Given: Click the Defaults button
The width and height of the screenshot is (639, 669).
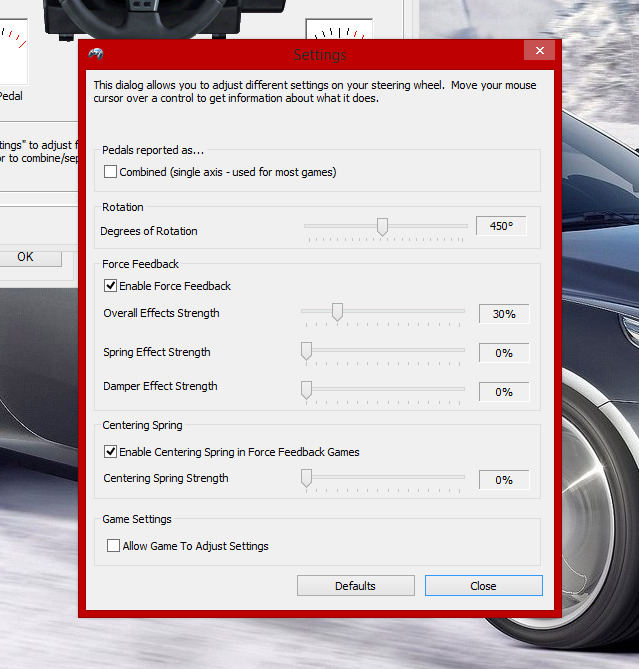Looking at the screenshot, I should point(356,586).
